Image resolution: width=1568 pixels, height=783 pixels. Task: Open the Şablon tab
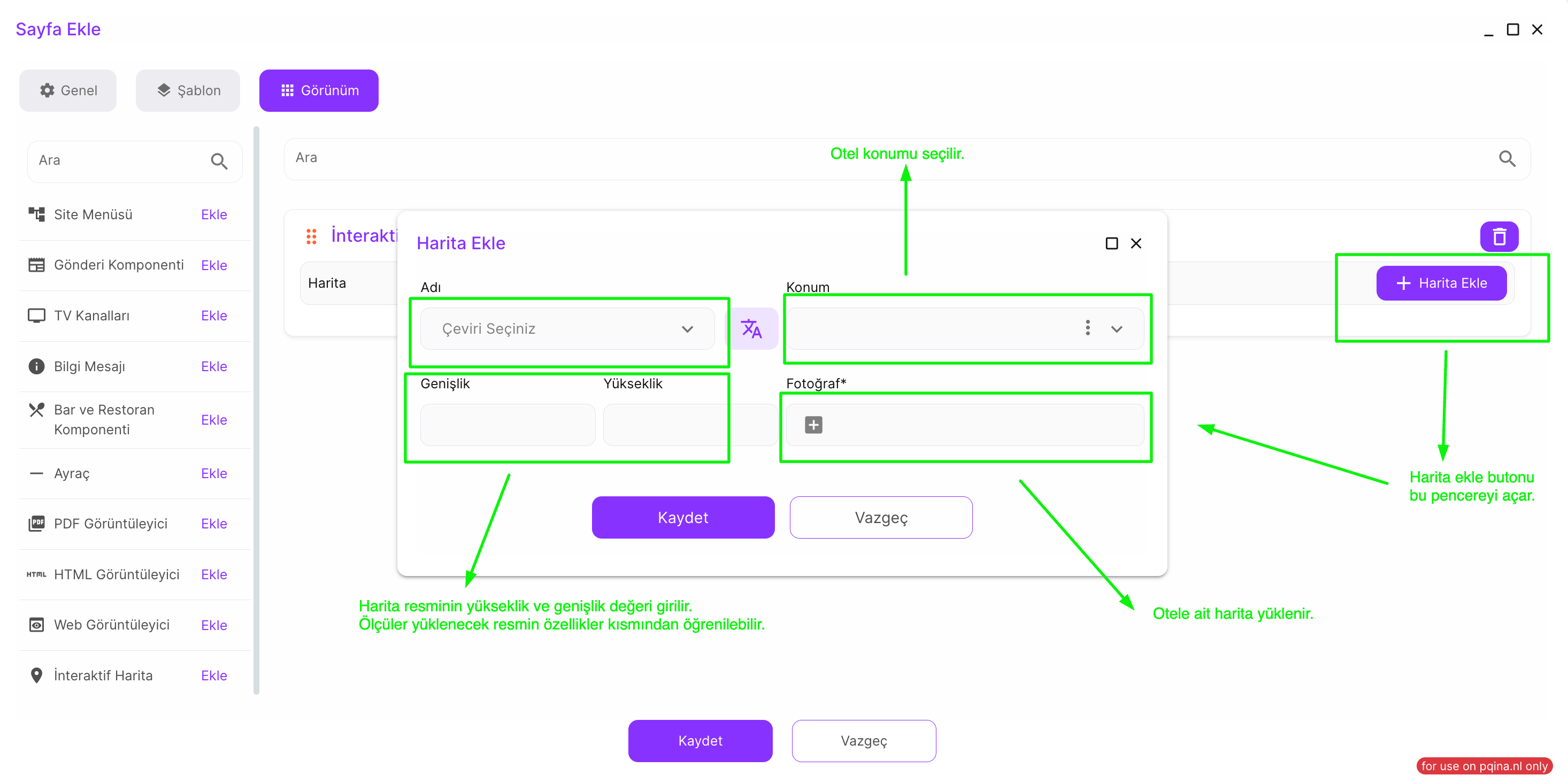tap(188, 90)
